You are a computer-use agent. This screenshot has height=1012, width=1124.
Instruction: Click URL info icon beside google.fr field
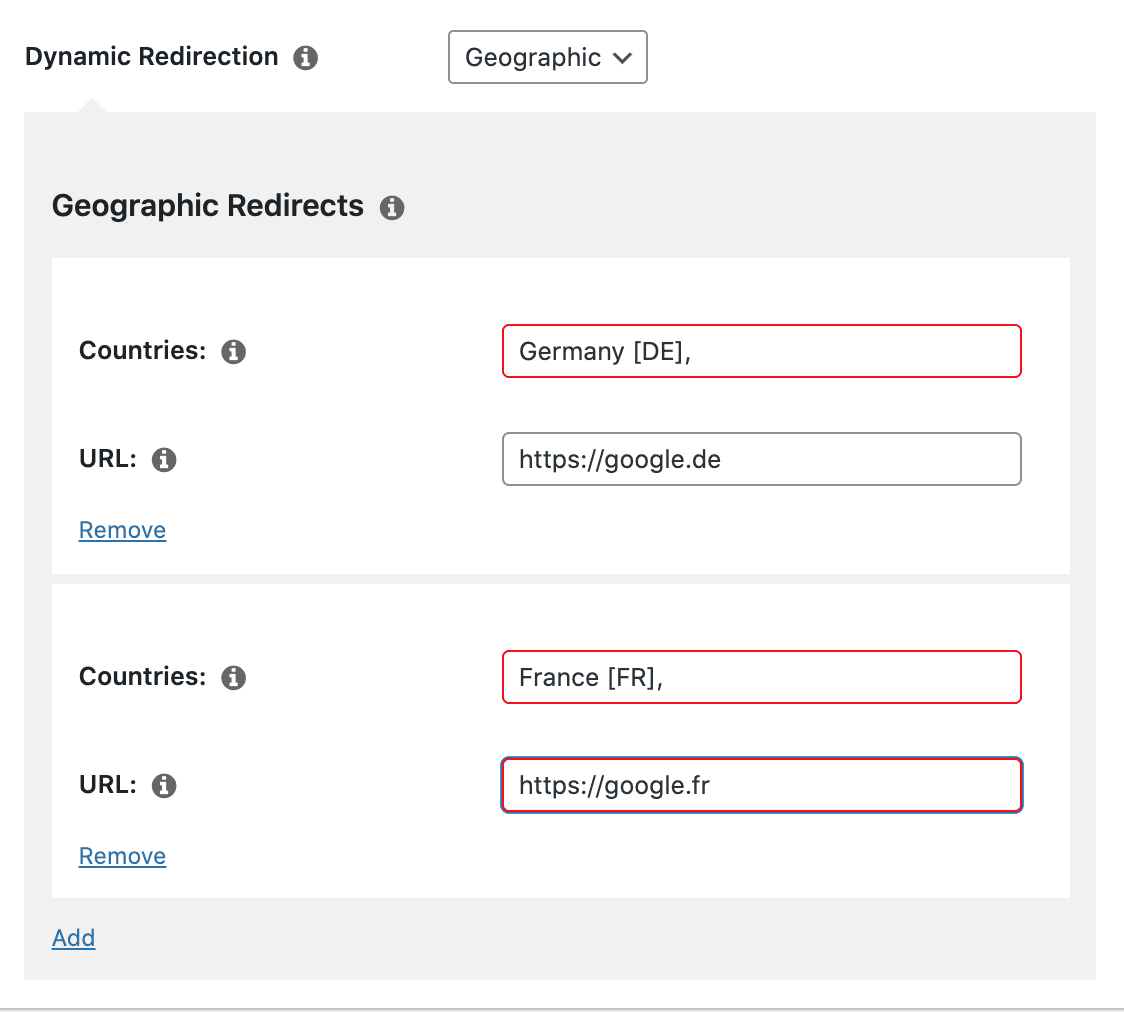(164, 786)
